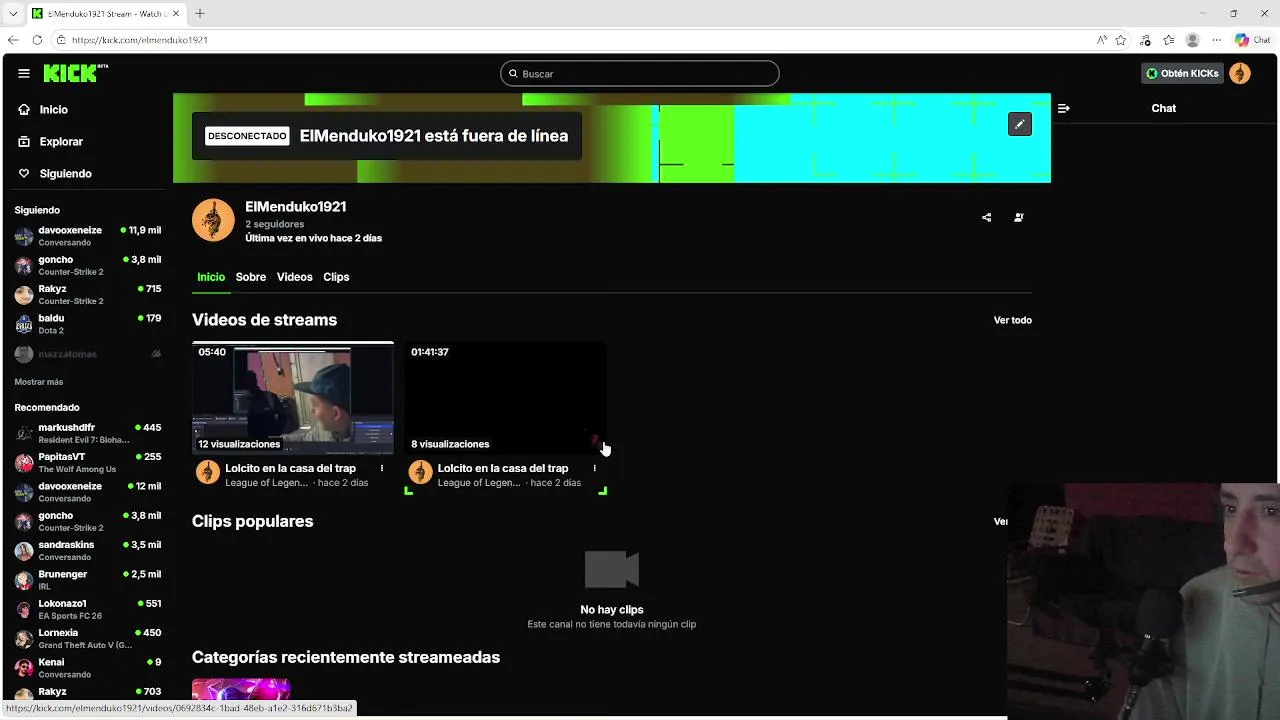Click the banner edit pencil icon

1019,124
